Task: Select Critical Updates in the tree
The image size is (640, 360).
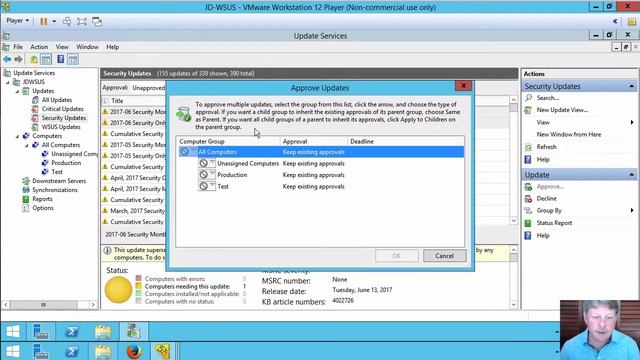Action: click(62, 109)
